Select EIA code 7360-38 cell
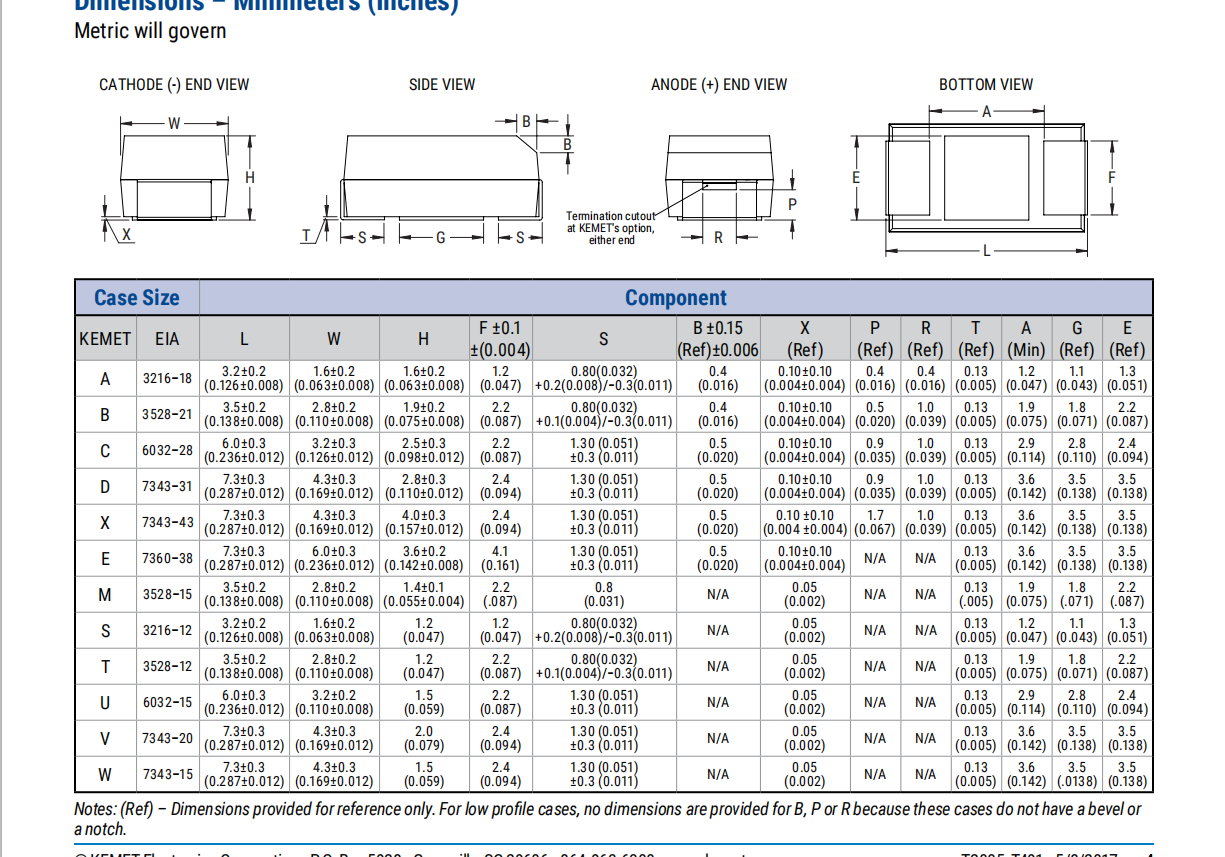This screenshot has height=857, width=1225. pos(167,559)
